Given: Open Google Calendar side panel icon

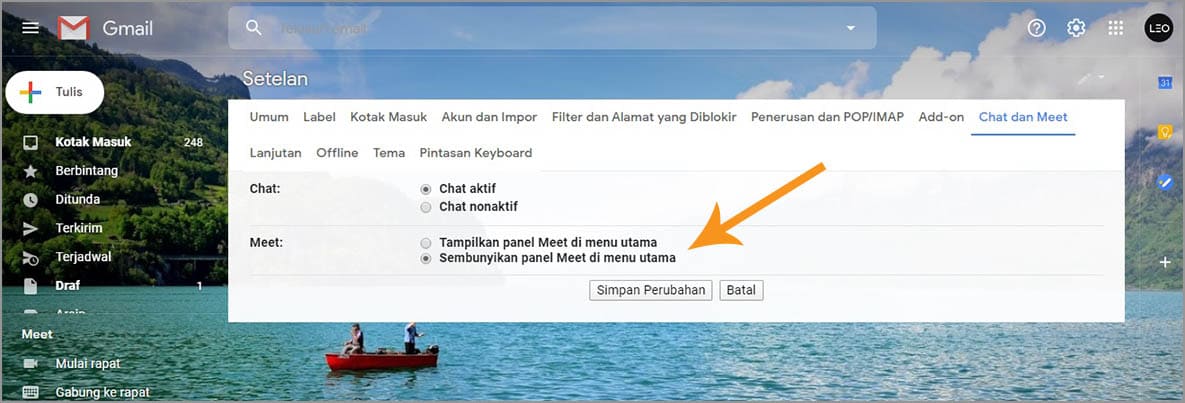Looking at the screenshot, I should tap(1165, 82).
